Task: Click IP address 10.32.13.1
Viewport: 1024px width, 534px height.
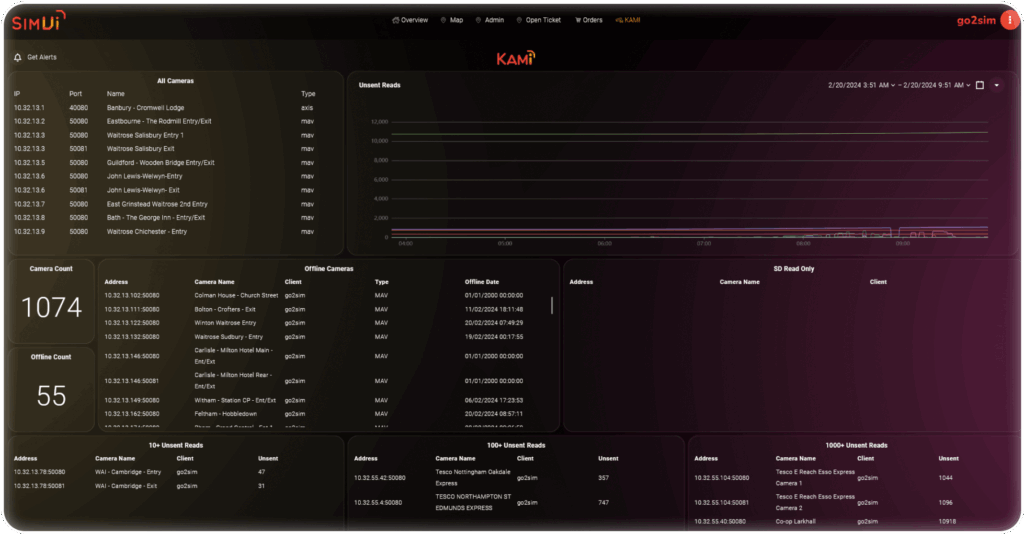Action: click(x=29, y=108)
